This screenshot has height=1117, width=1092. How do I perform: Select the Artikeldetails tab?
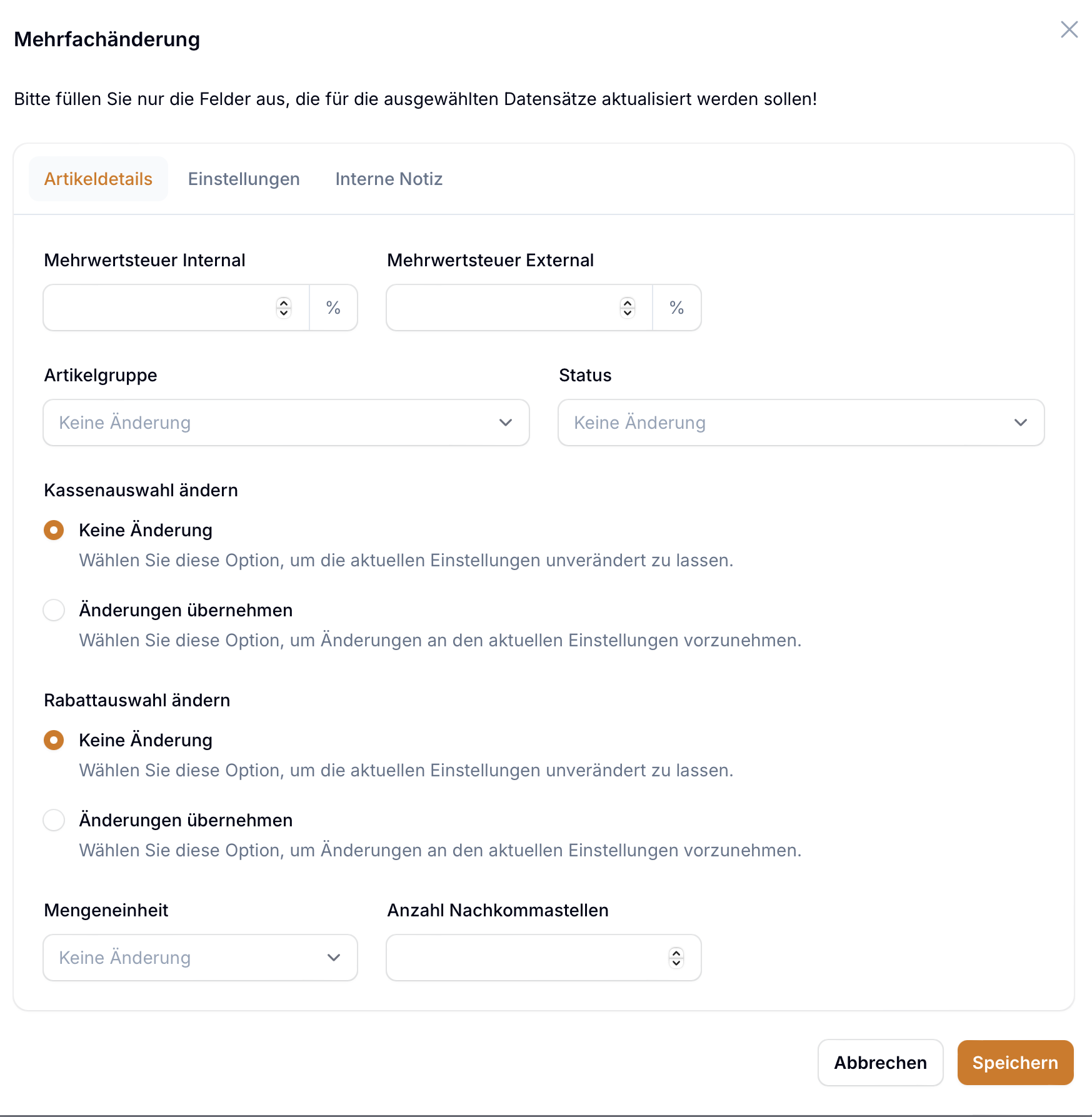pos(98,179)
